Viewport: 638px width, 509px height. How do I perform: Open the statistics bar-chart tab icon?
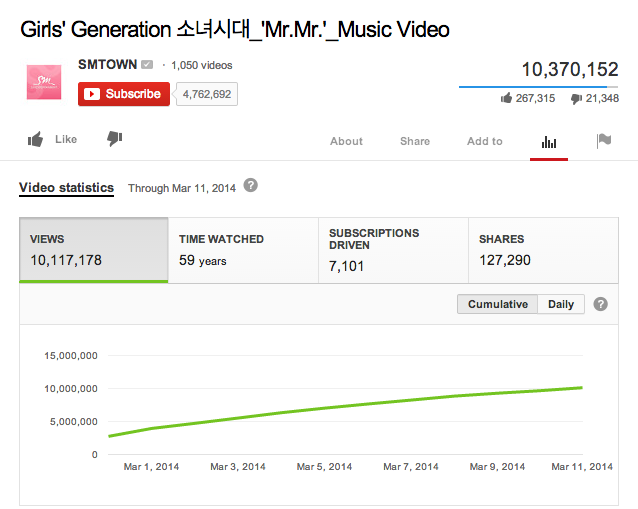549,142
